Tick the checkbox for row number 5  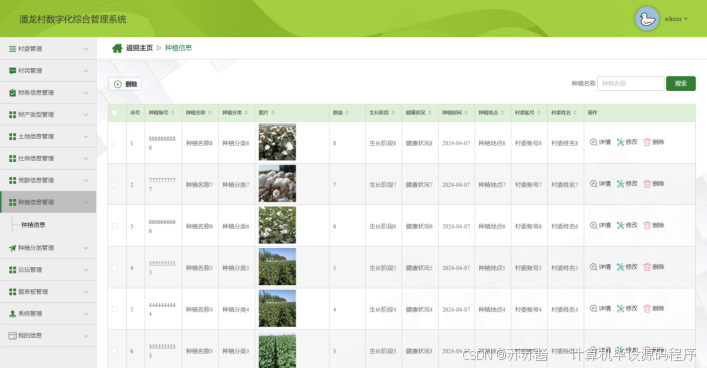tap(115, 309)
